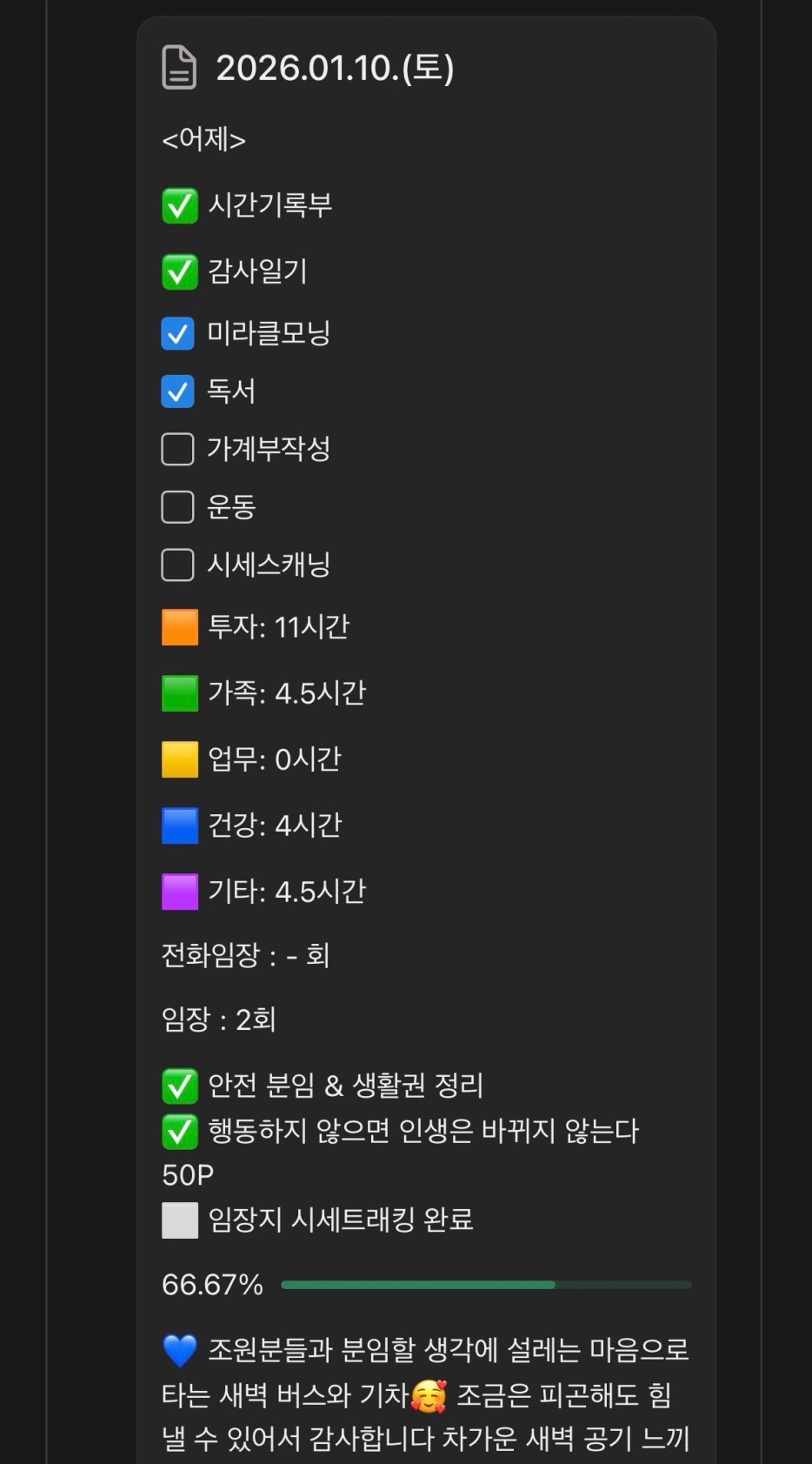Check the 가계부작성 checkbox
This screenshot has height=1464, width=812.
click(178, 450)
